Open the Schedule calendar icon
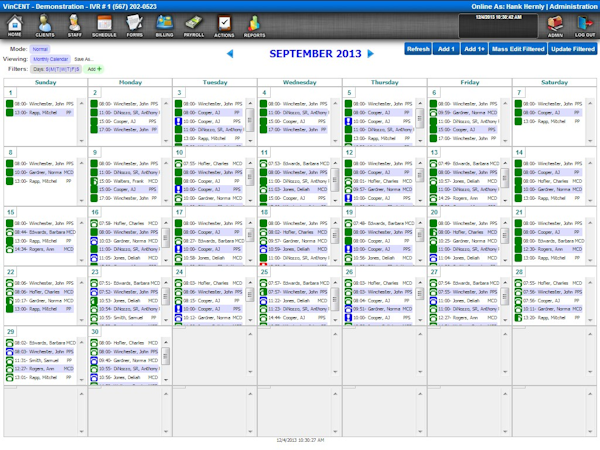Screen dimensions: 600x450 pos(104,26)
